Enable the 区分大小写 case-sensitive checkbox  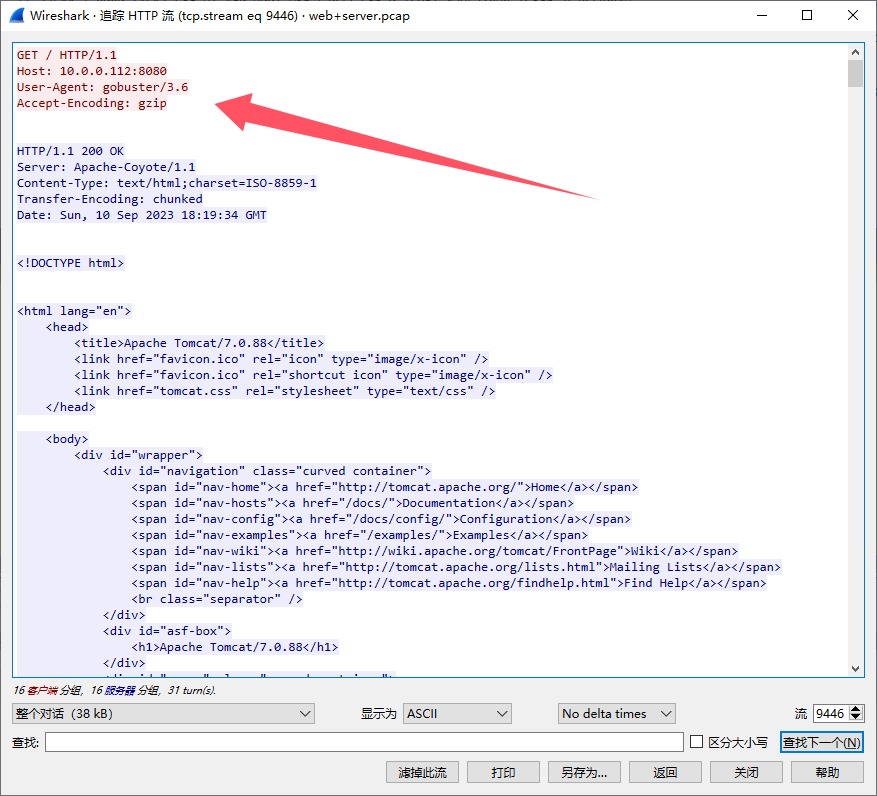[x=697, y=742]
